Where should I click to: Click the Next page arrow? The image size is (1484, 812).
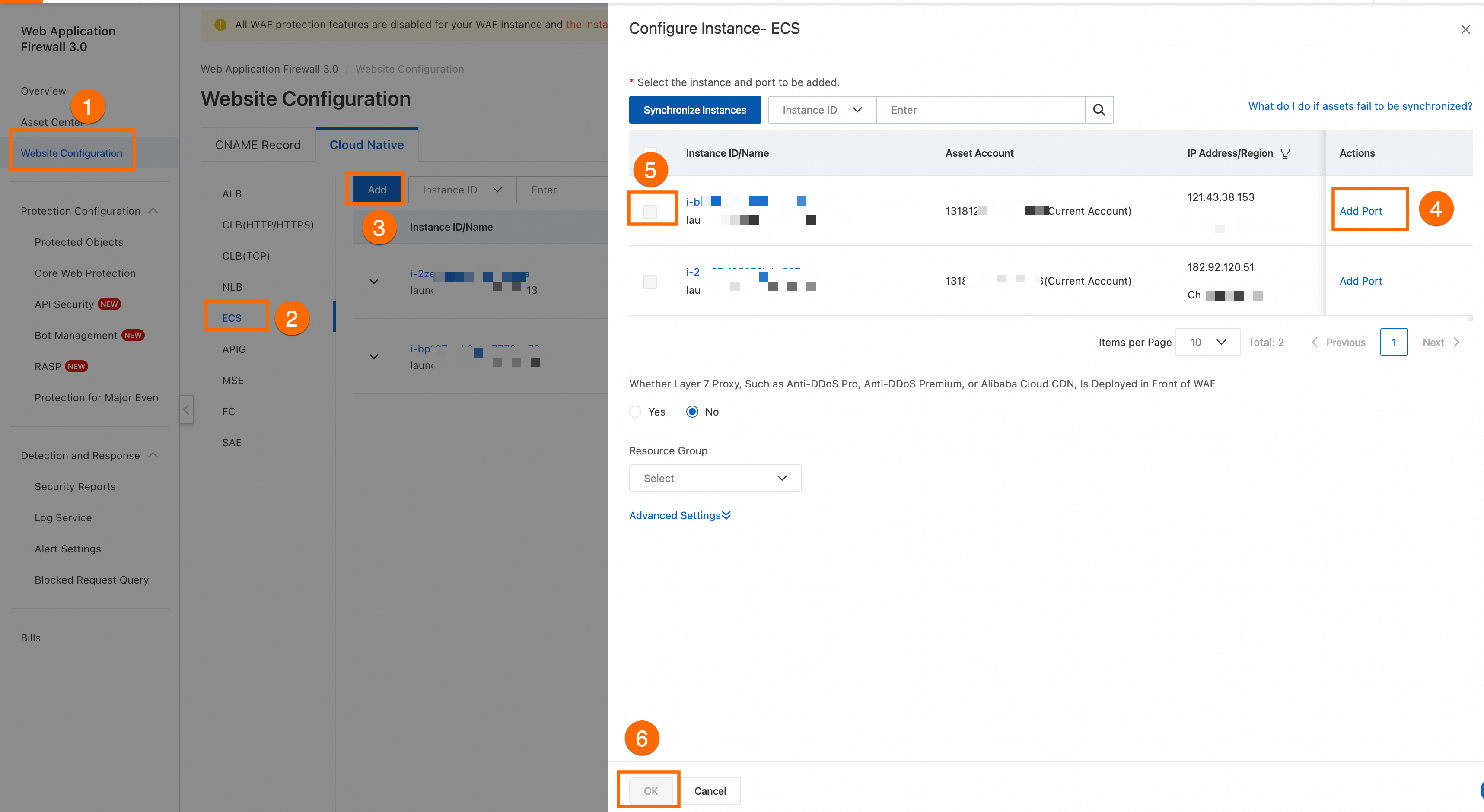pos(1456,342)
